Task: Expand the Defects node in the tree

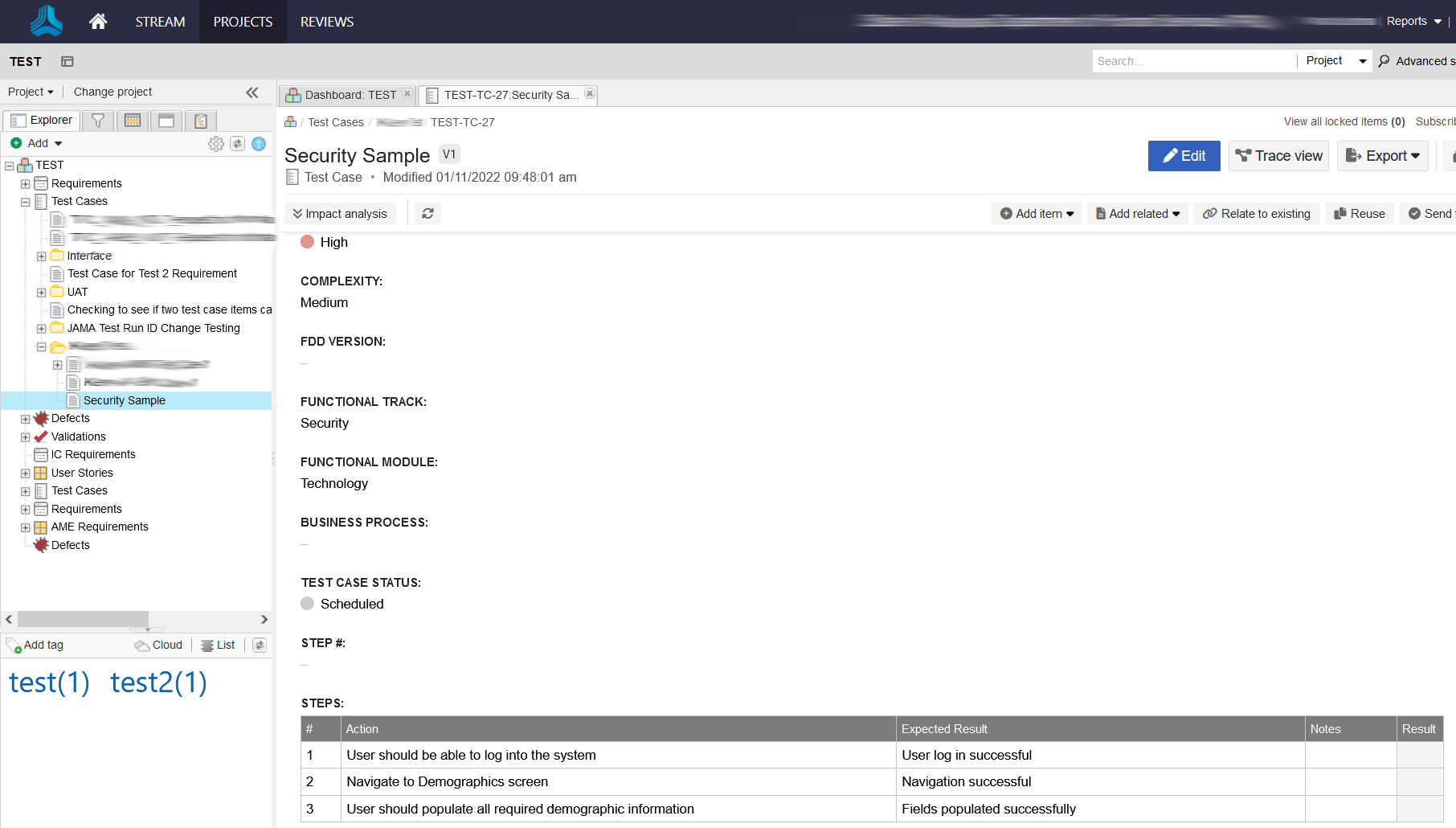Action: pyautogui.click(x=26, y=419)
